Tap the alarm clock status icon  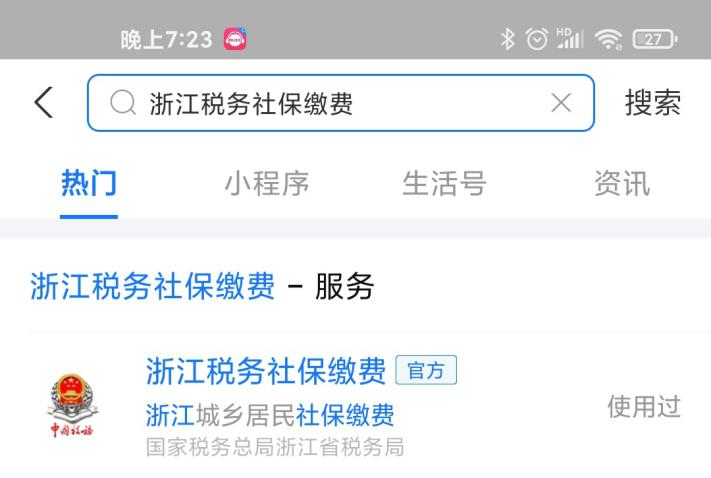pos(537,39)
